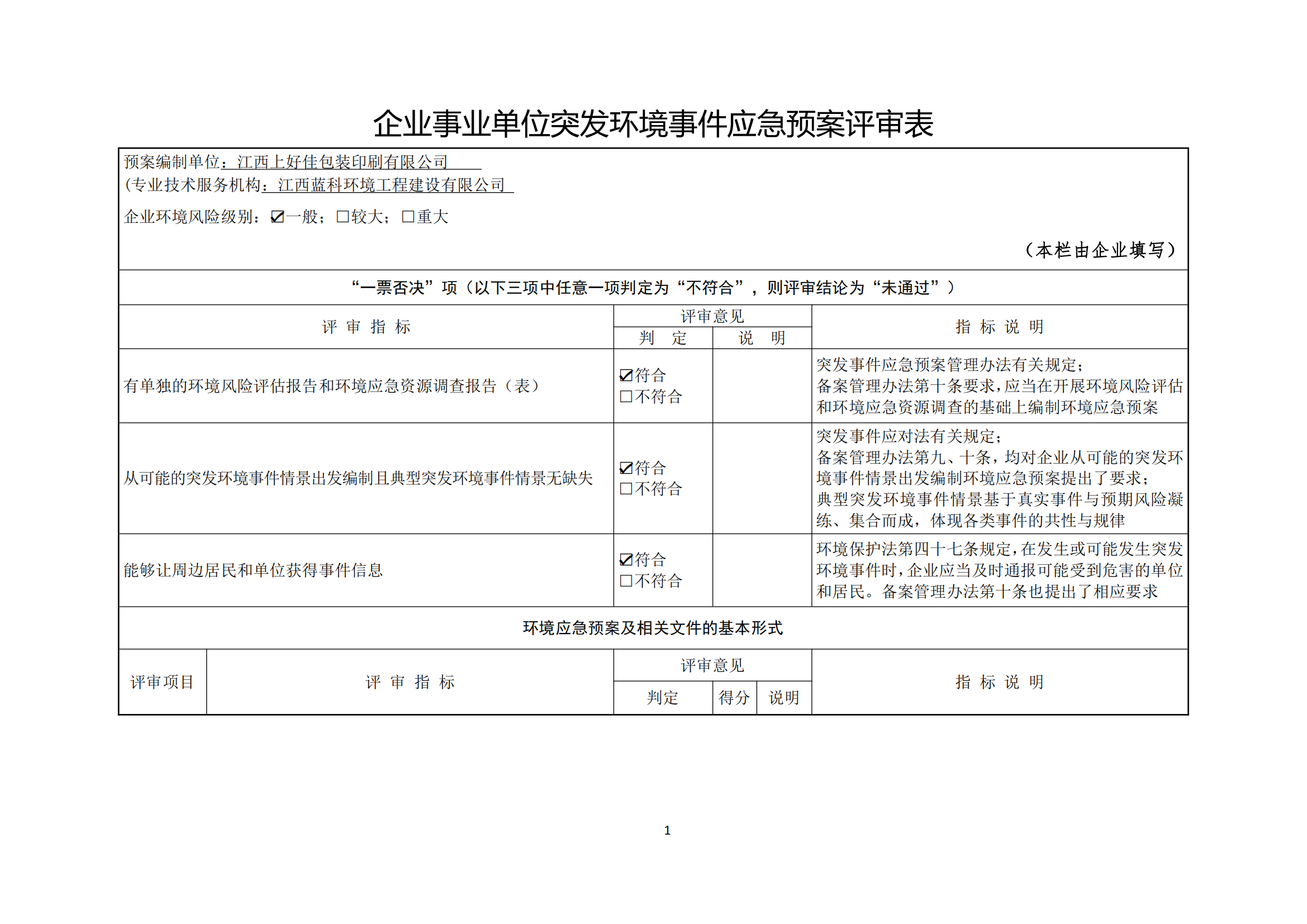Click the 一票否决 section heading

coord(653,288)
